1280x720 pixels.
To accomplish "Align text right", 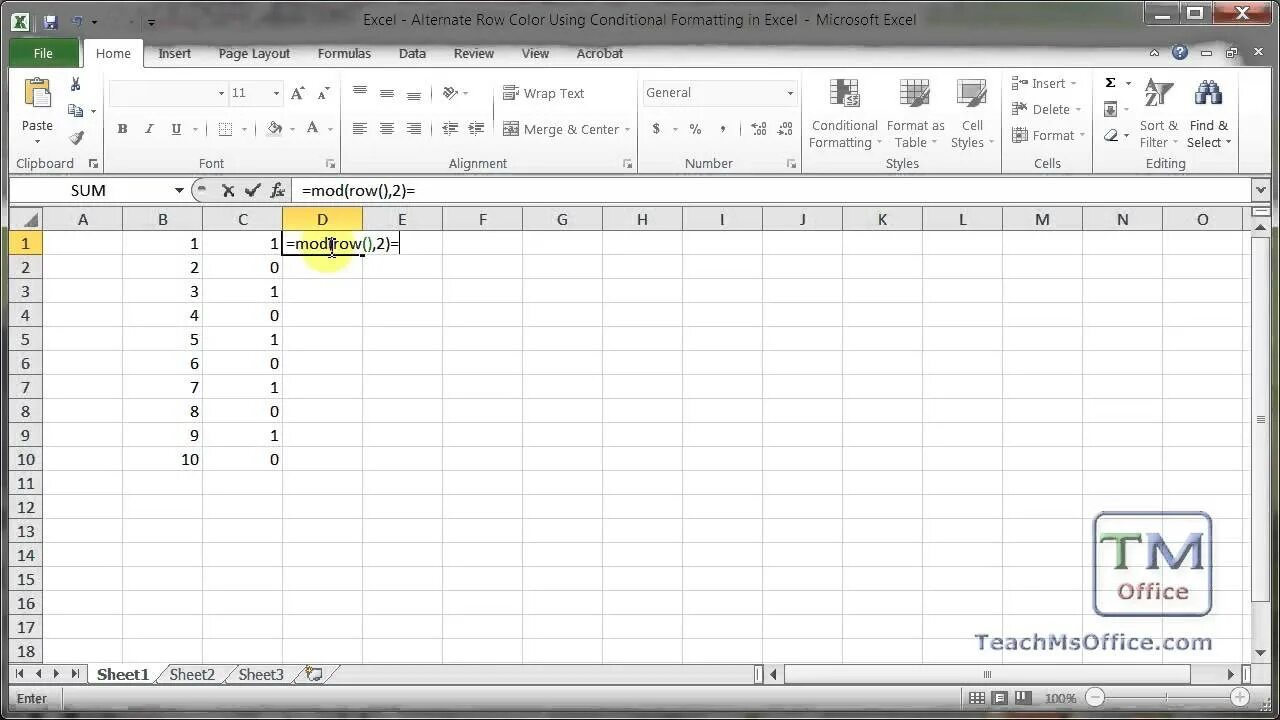I will [414, 129].
